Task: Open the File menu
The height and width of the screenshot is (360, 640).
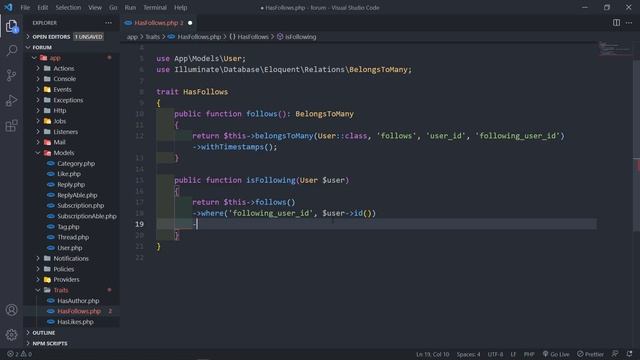Action: click(25, 7)
